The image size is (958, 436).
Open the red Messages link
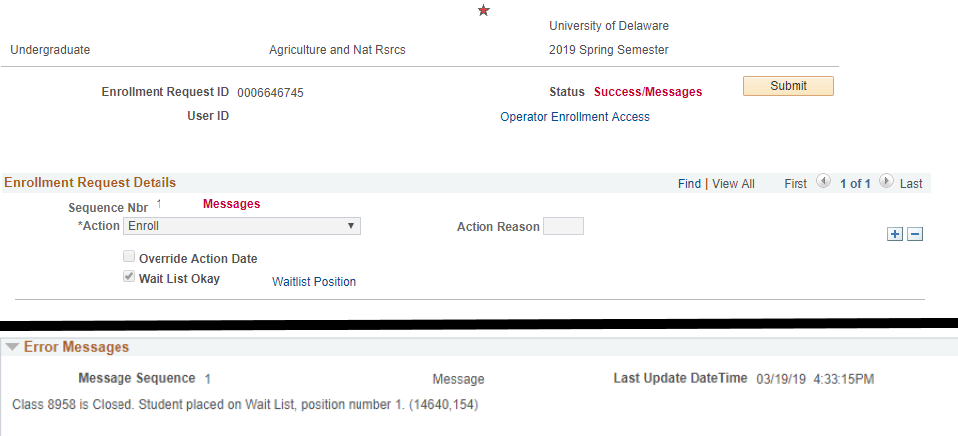[231, 204]
